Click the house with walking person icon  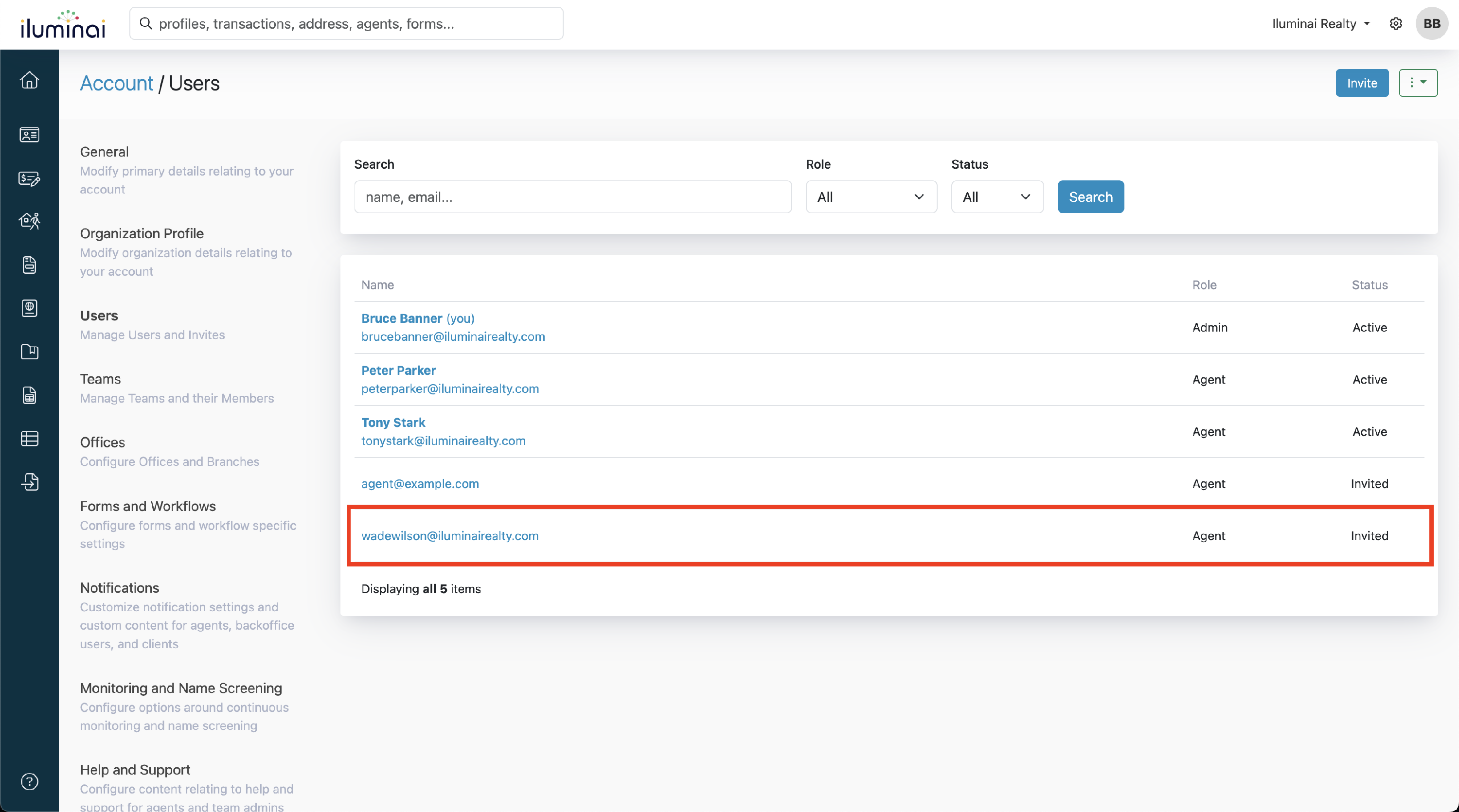(30, 221)
